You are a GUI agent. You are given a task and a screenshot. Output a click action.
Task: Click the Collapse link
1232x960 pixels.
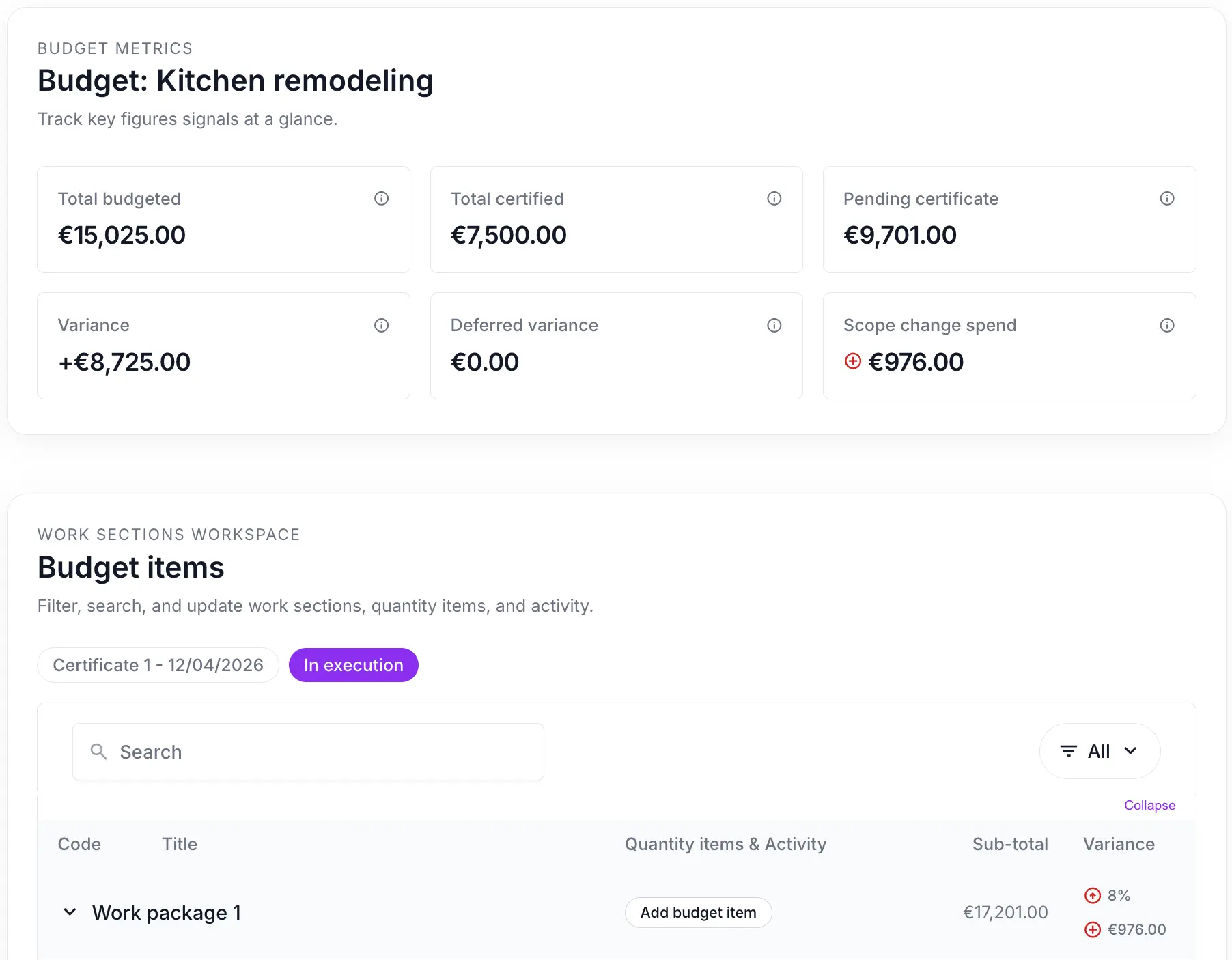click(1149, 806)
